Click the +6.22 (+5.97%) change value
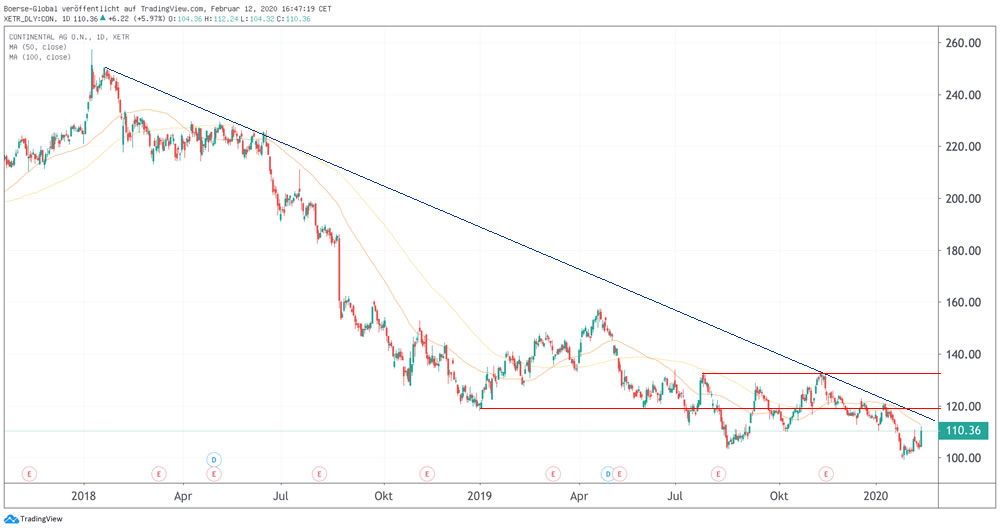The width and height of the screenshot is (1000, 530). click(136, 19)
